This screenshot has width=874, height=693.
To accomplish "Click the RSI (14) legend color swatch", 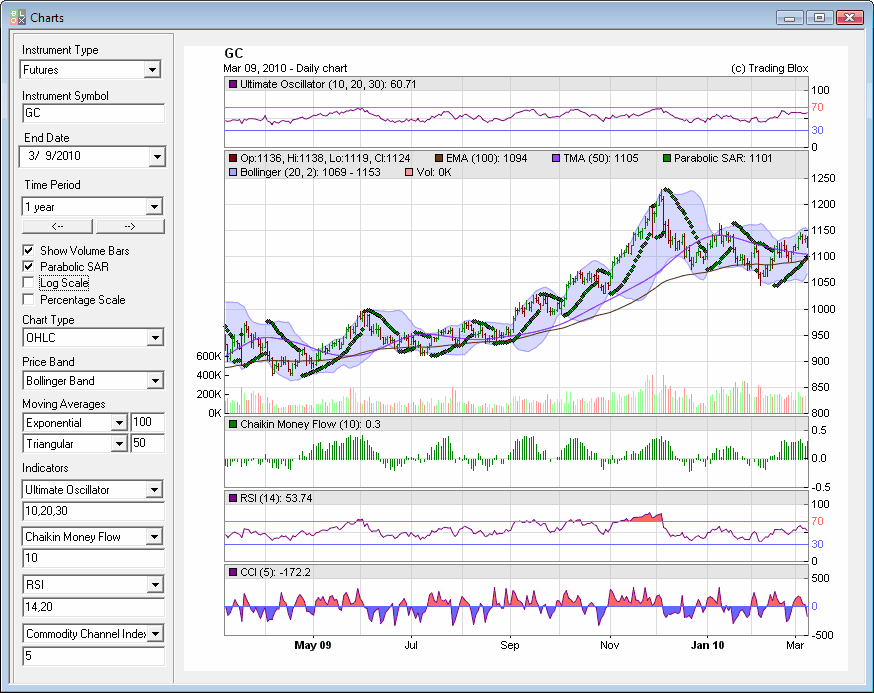I will pyautogui.click(x=233, y=498).
